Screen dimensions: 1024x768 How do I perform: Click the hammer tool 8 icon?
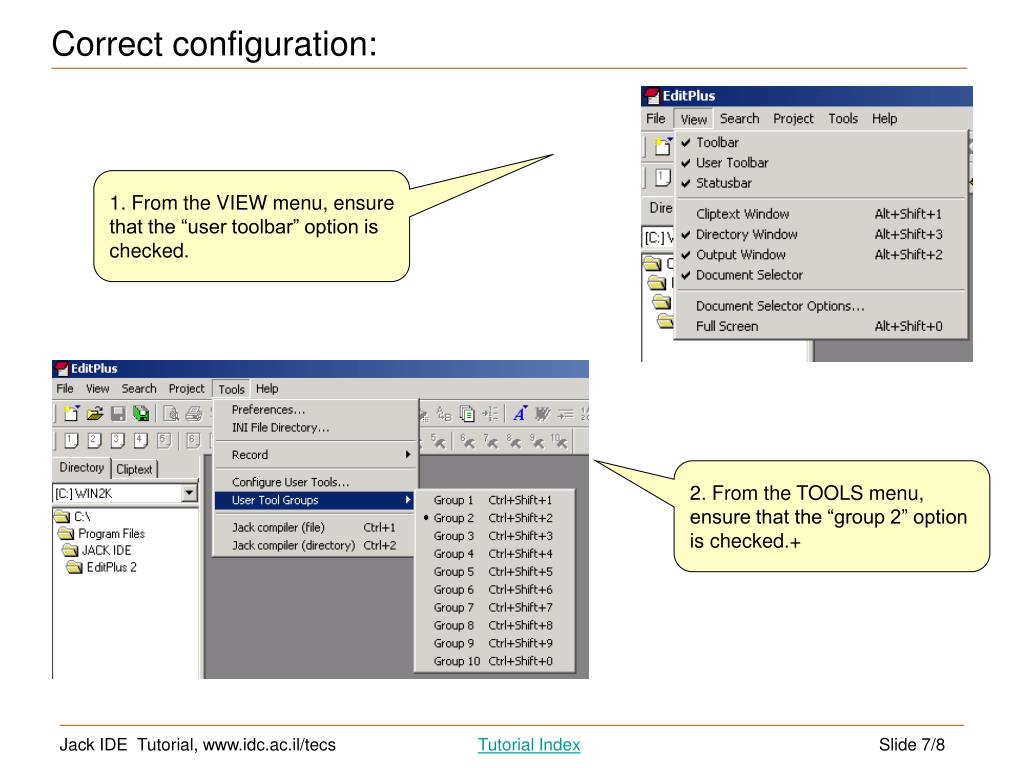pos(514,441)
